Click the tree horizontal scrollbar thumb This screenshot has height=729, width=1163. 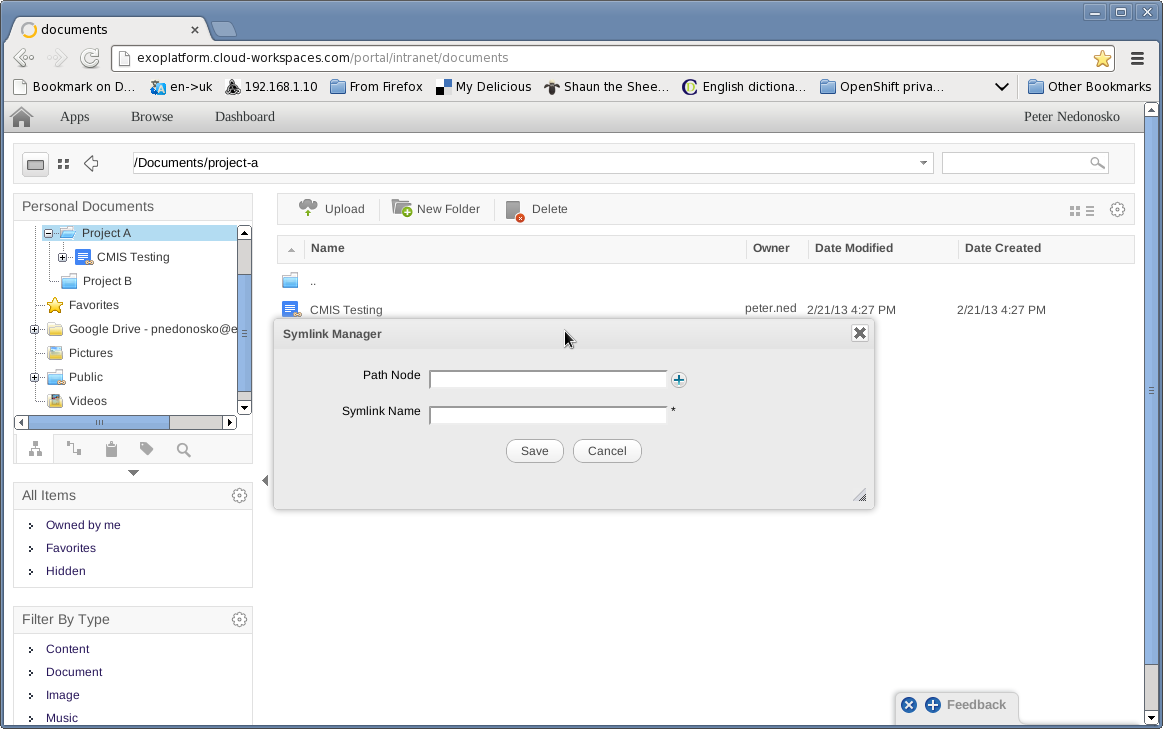click(99, 423)
